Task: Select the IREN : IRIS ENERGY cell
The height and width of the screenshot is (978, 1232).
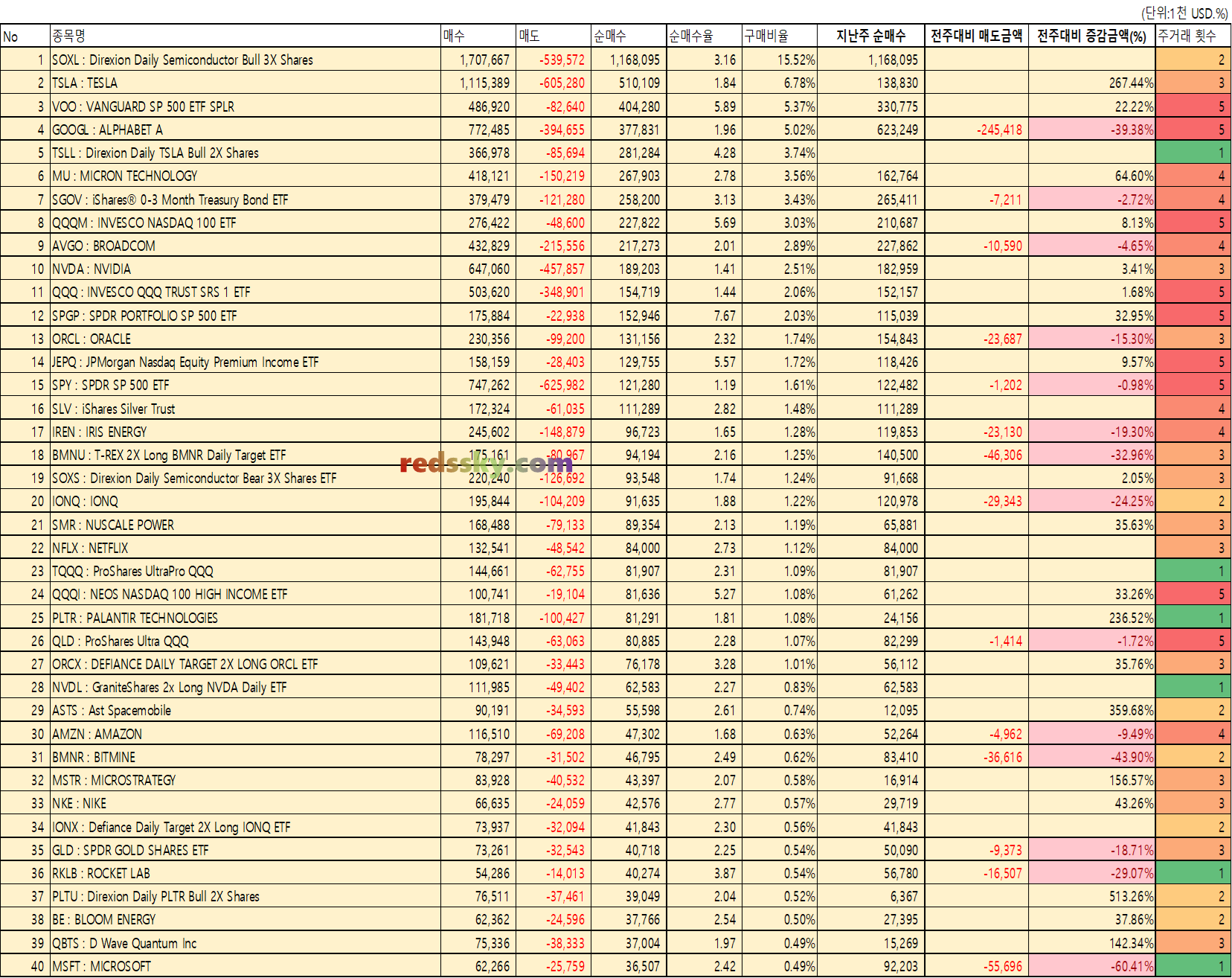Action: tap(246, 432)
